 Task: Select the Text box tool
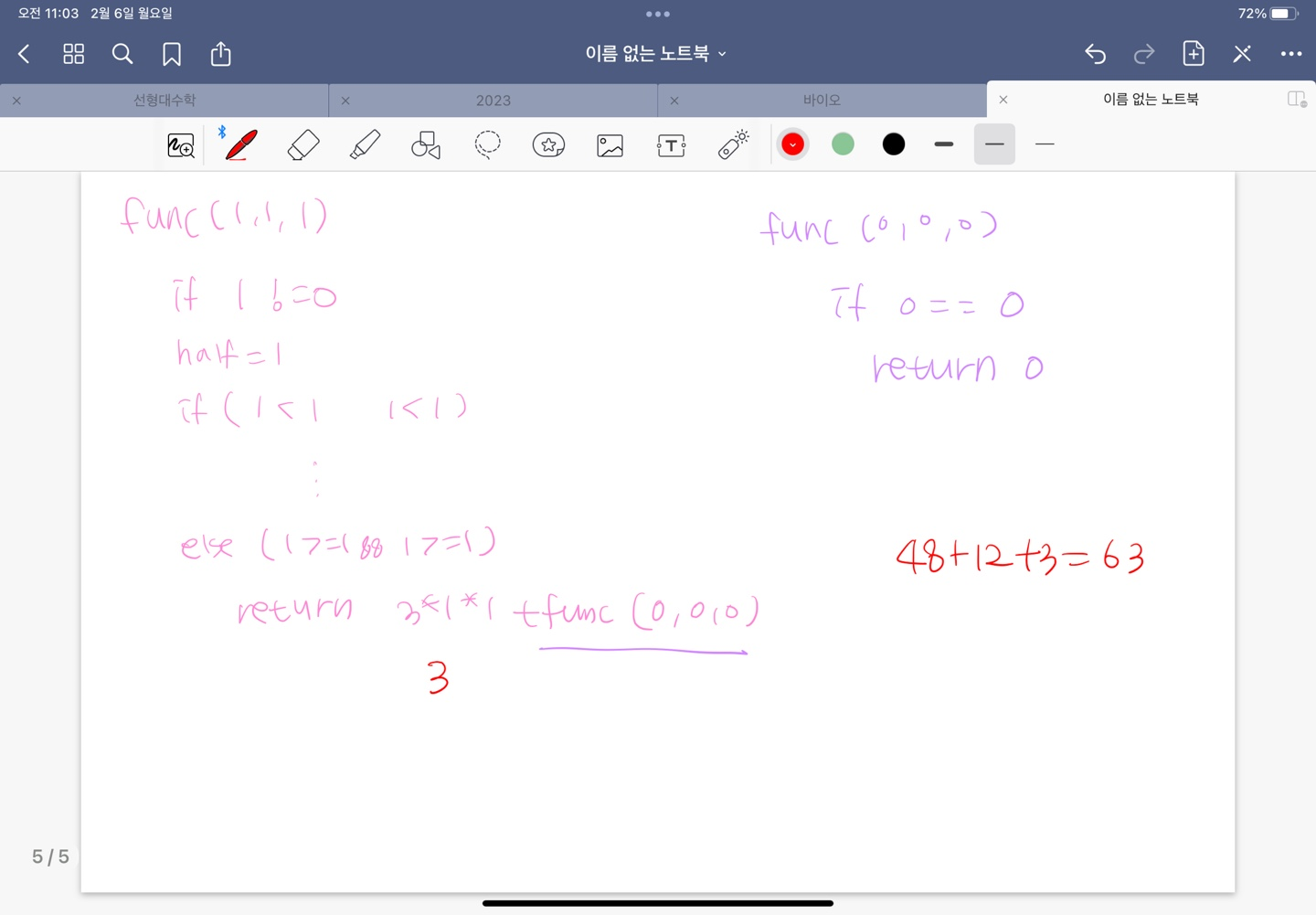point(672,145)
